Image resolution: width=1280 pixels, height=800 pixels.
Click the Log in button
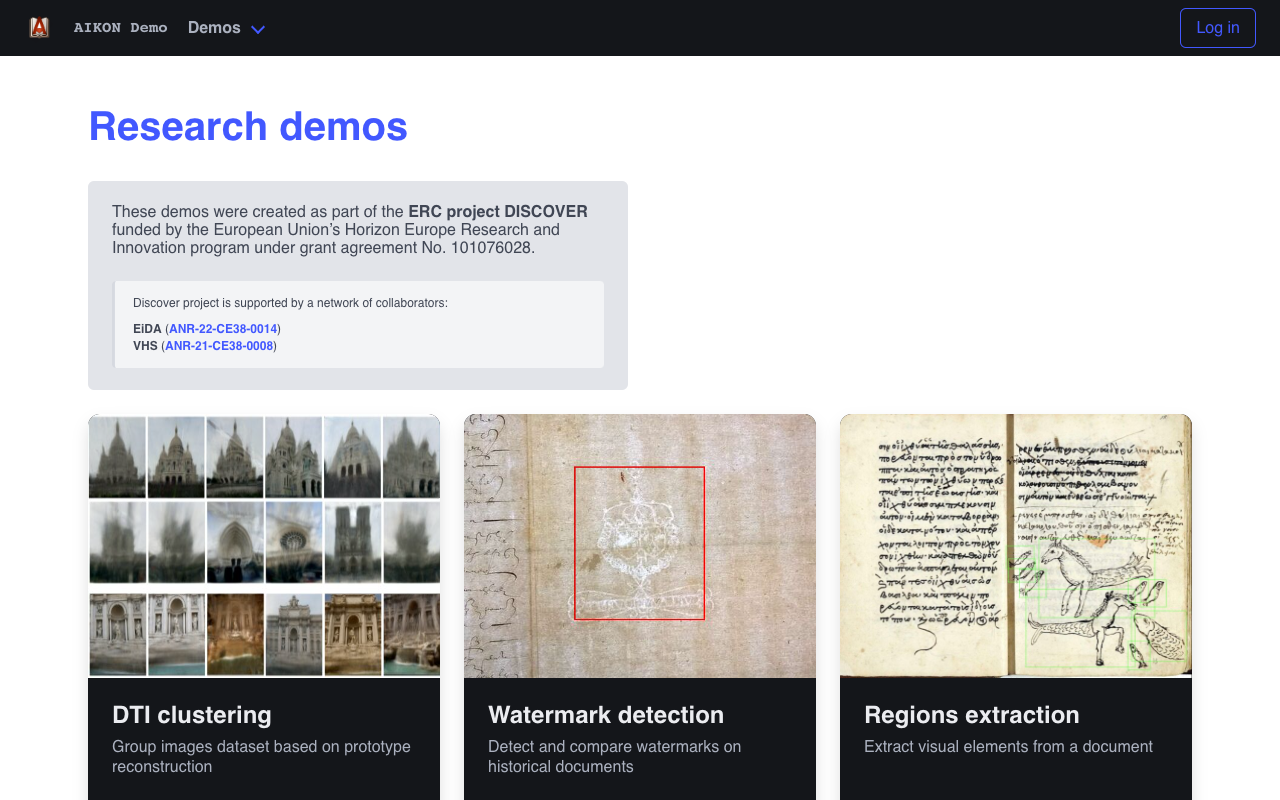click(1217, 28)
